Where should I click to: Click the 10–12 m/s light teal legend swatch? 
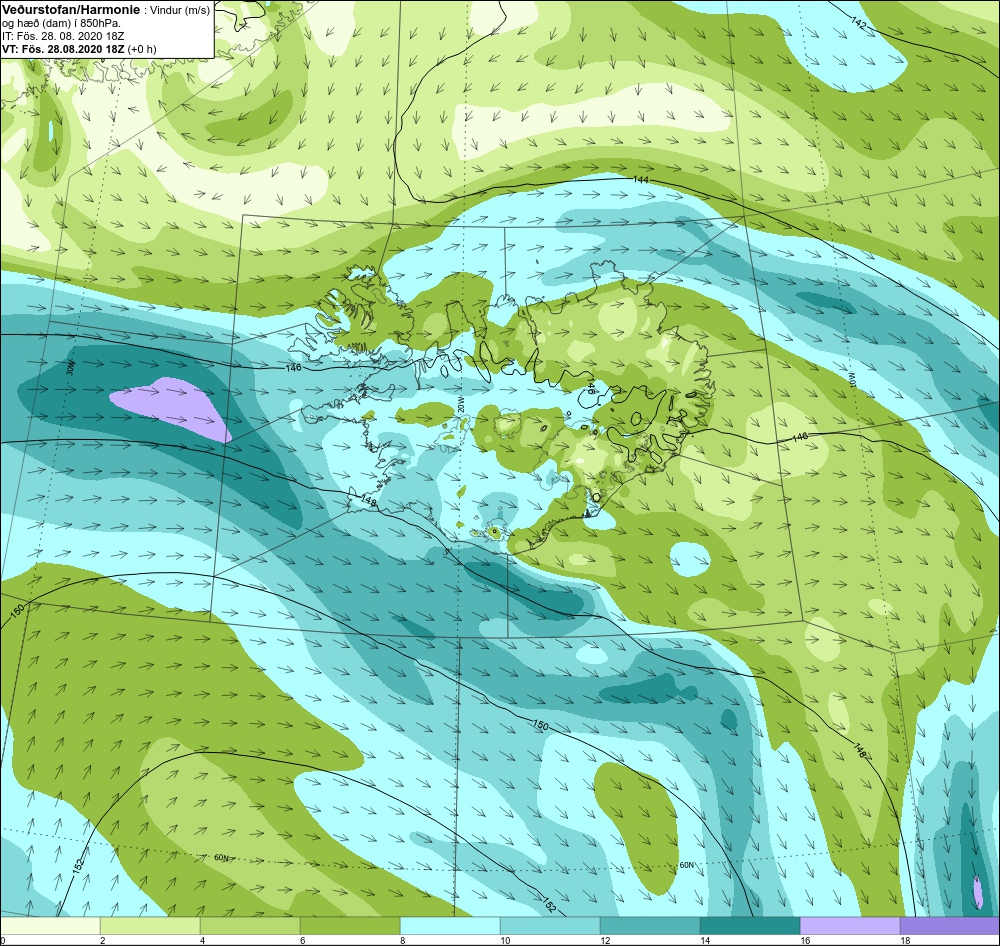click(550, 925)
